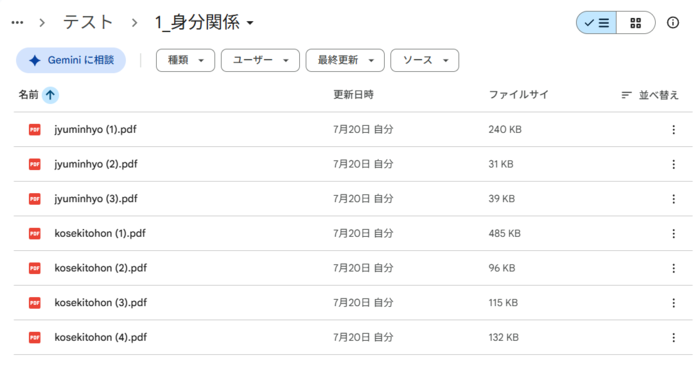Click the Gemini に相談 button
Image resolution: width=700 pixels, height=378 pixels.
tap(71, 60)
